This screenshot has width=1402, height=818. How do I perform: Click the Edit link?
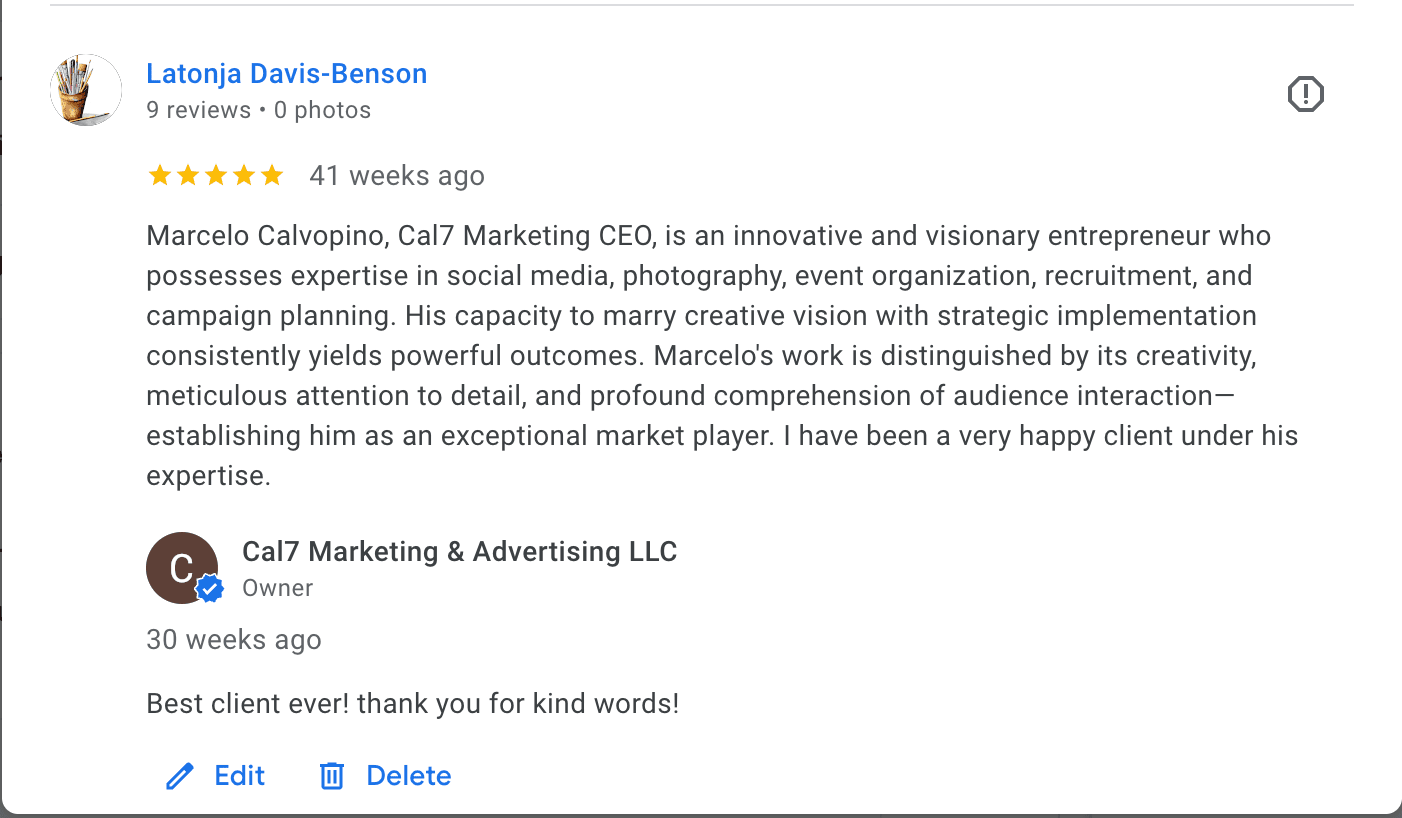[239, 775]
